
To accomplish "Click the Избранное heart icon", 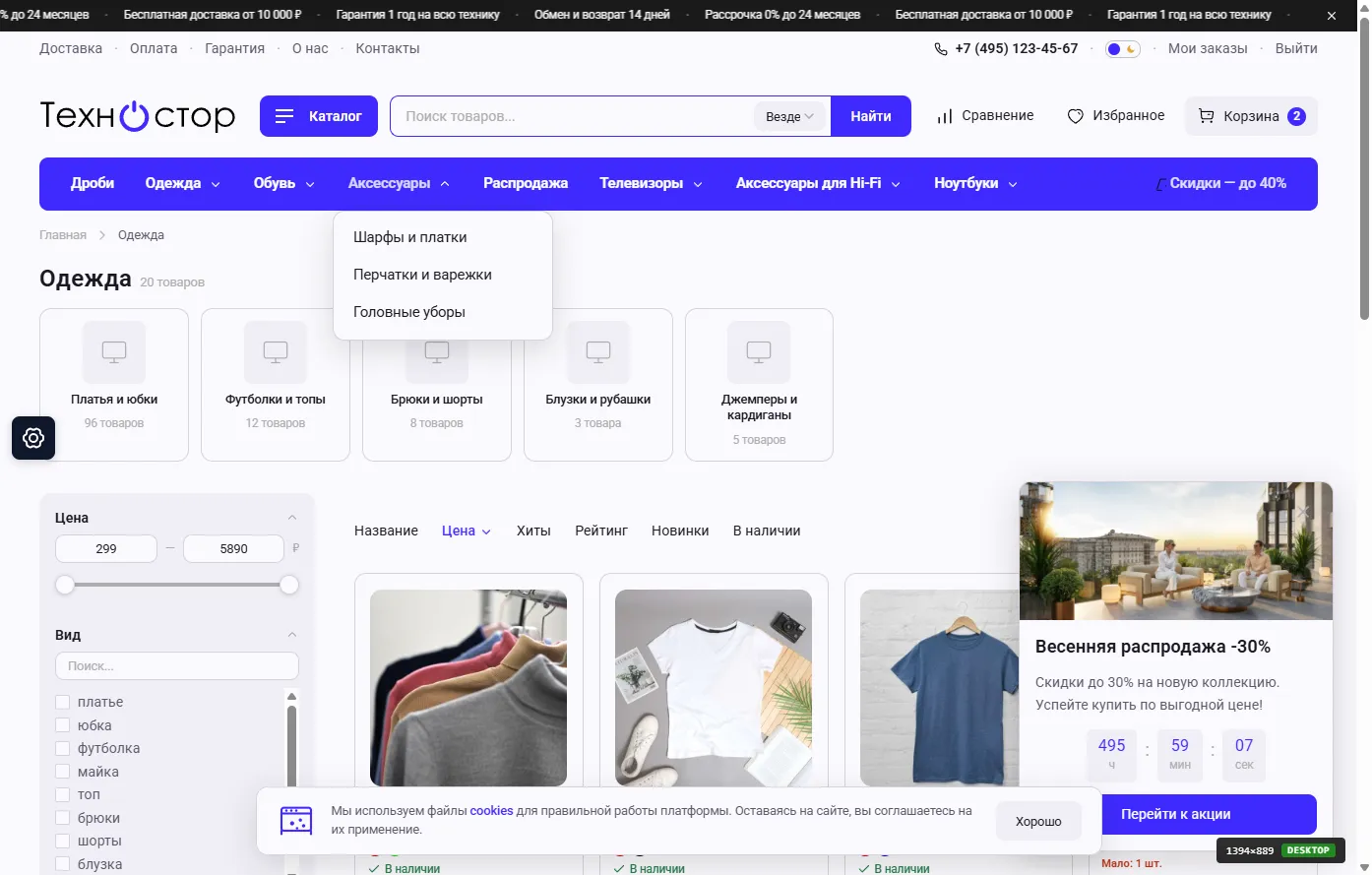I will click(x=1075, y=116).
